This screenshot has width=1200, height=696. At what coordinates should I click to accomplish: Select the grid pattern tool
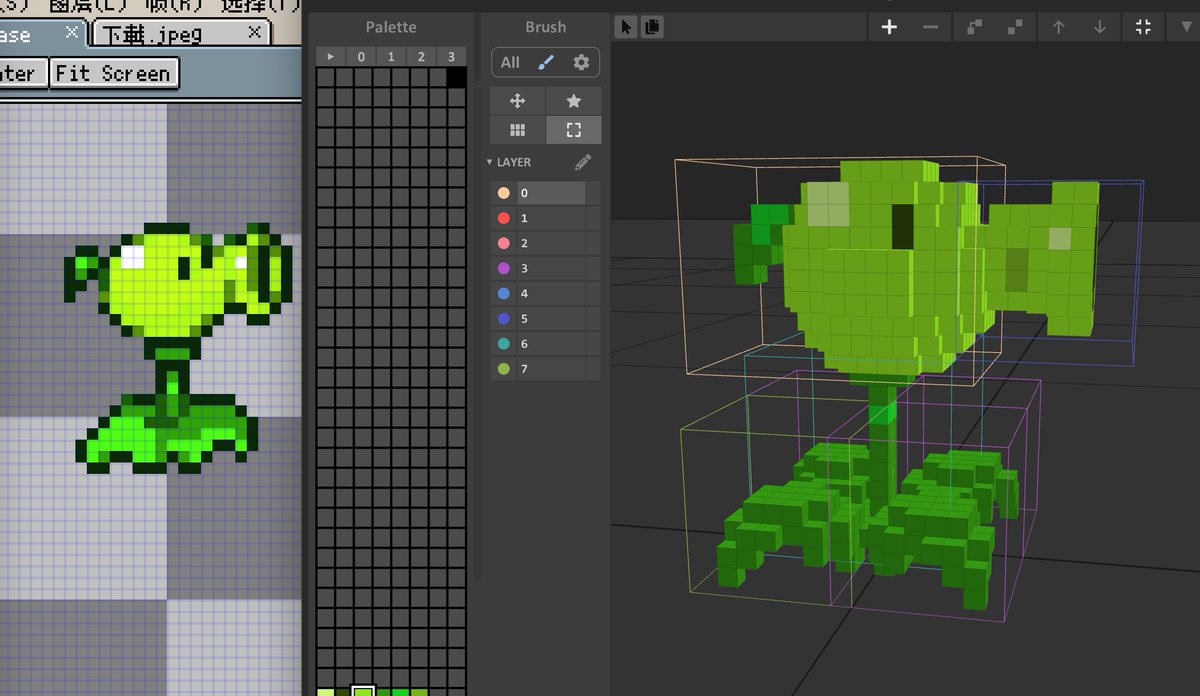coord(518,130)
